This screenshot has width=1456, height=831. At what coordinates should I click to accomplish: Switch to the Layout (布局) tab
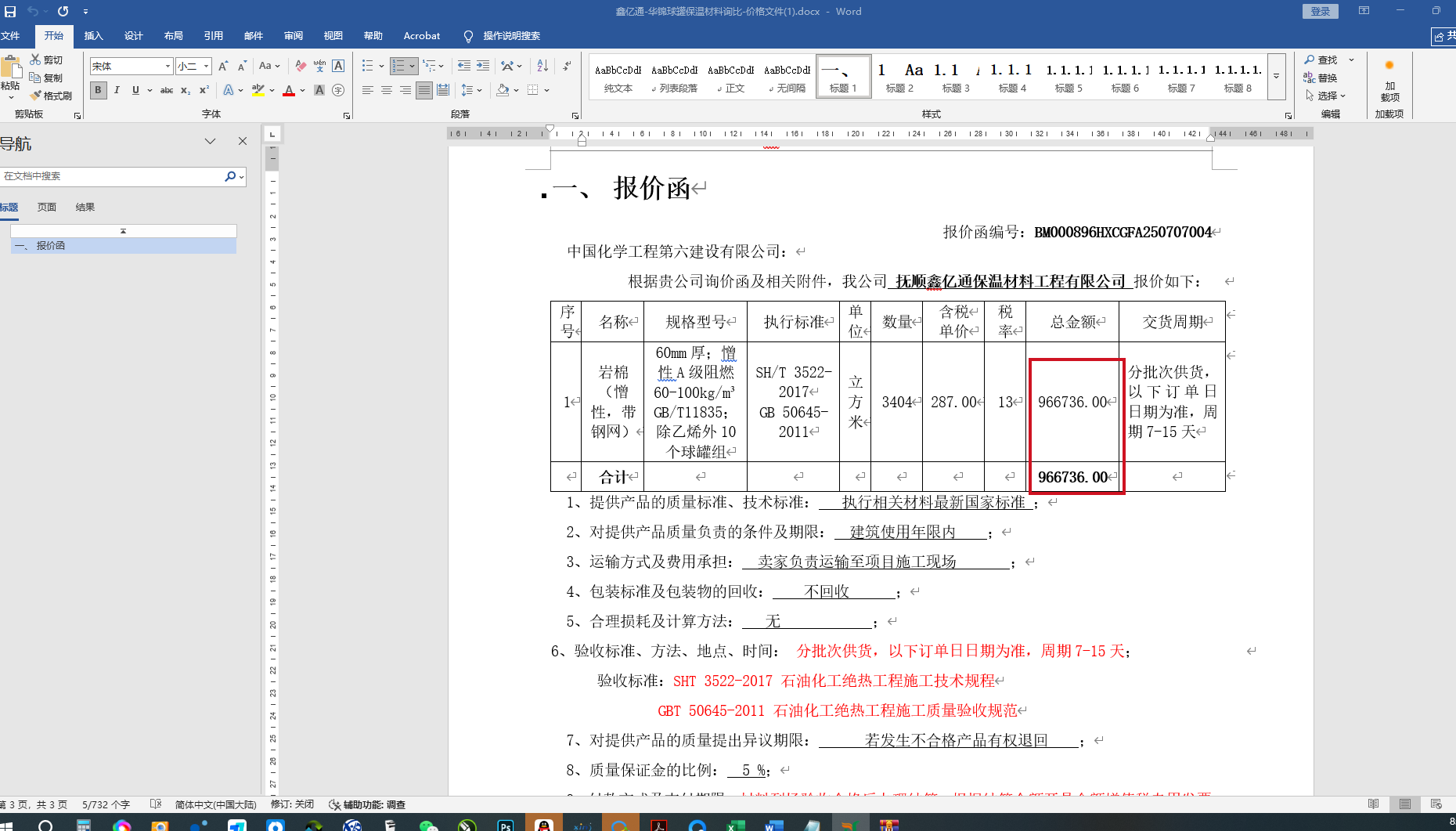pyautogui.click(x=174, y=36)
